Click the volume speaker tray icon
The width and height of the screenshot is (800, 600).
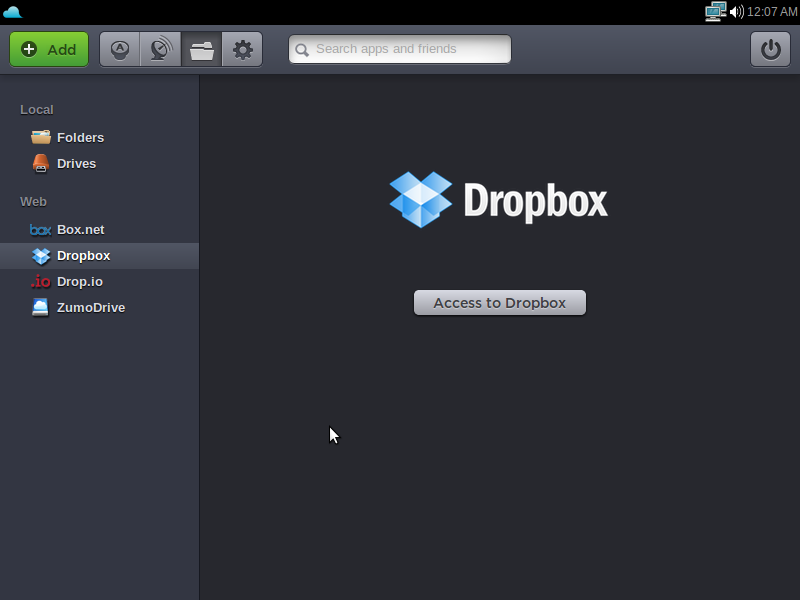pos(736,12)
